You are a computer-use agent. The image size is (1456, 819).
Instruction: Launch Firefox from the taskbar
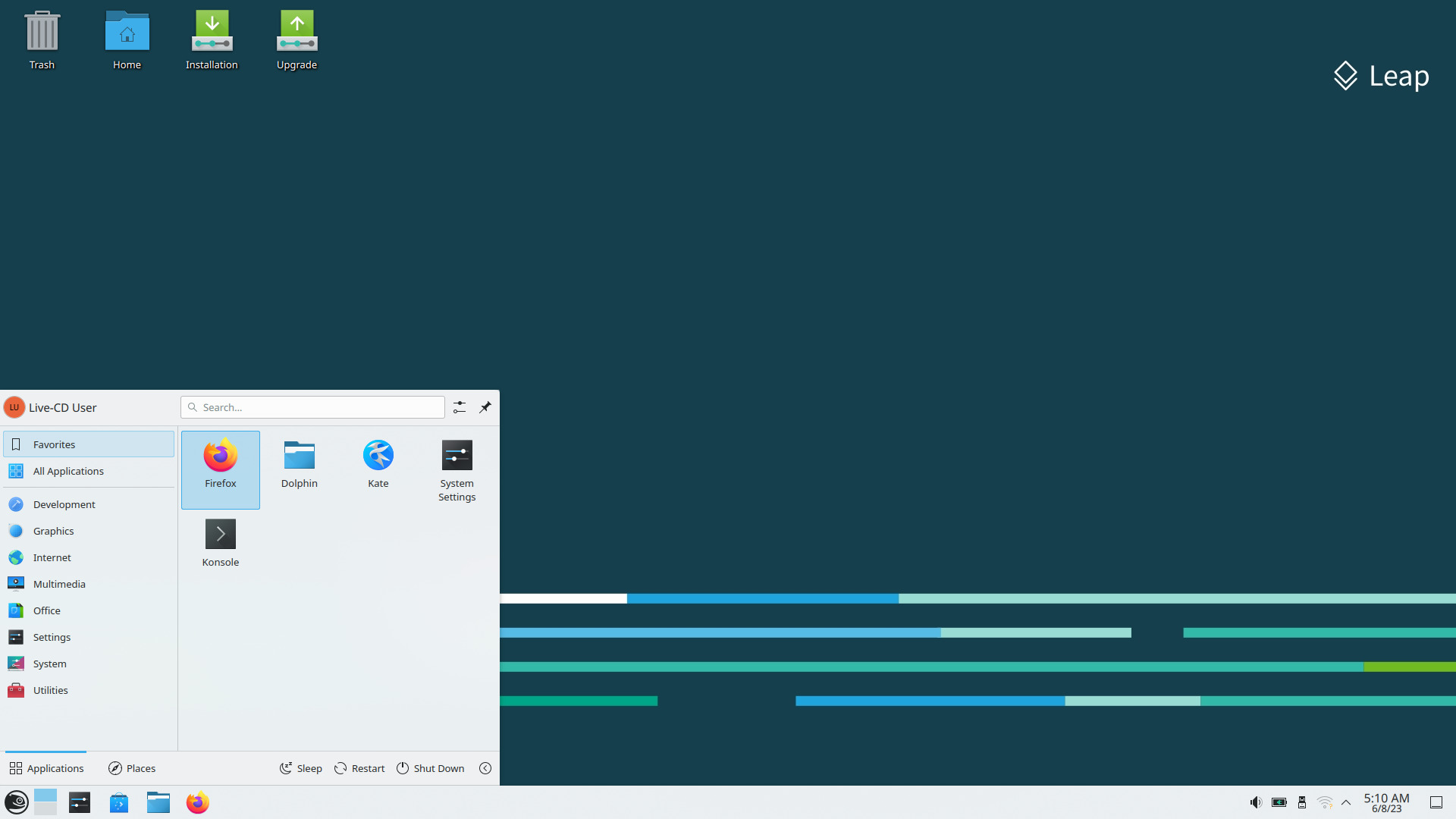(198, 802)
